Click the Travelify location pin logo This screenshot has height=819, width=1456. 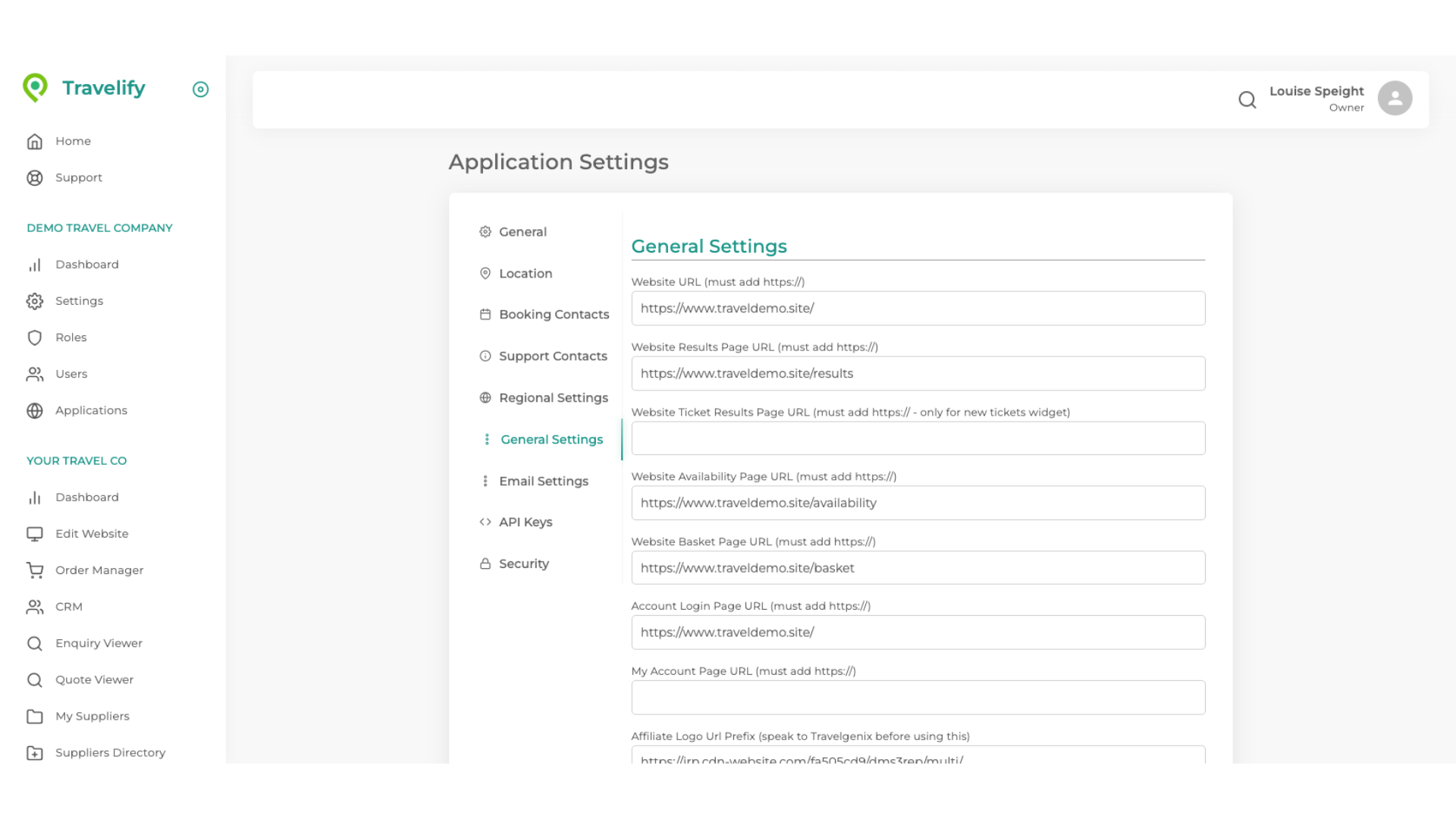point(36,87)
